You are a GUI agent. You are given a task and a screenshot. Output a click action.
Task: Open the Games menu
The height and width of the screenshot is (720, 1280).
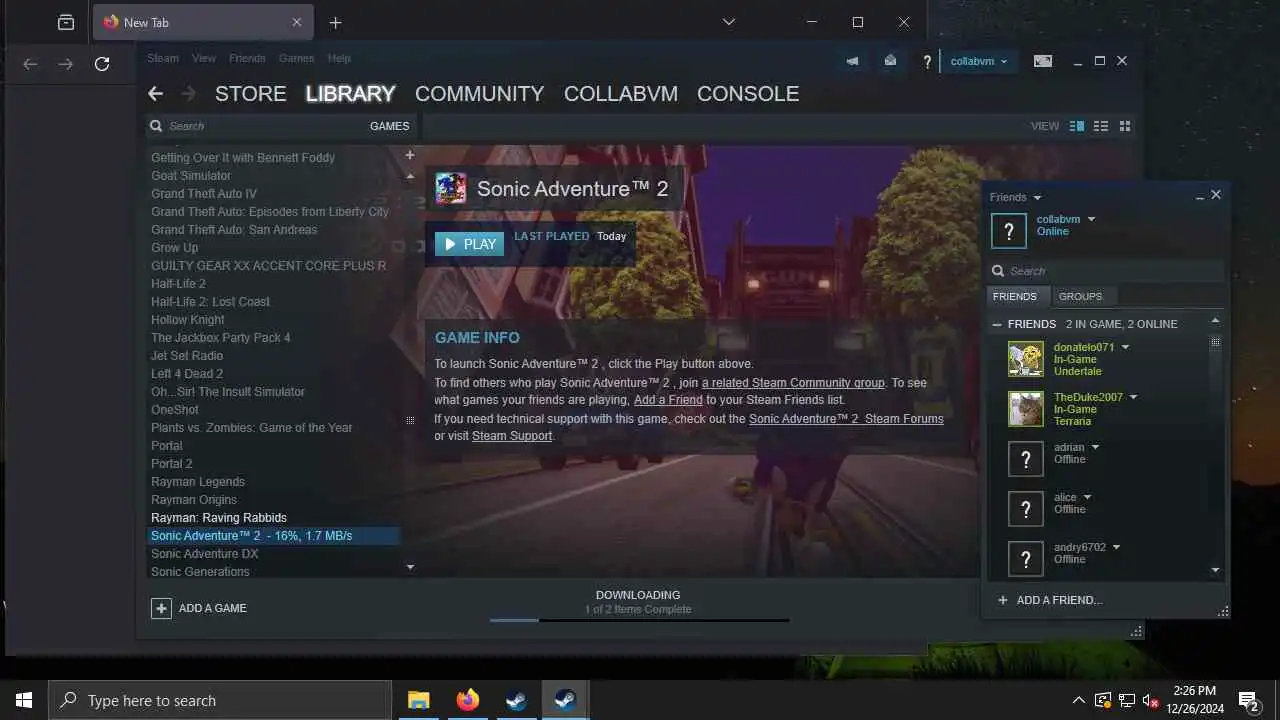(x=296, y=58)
